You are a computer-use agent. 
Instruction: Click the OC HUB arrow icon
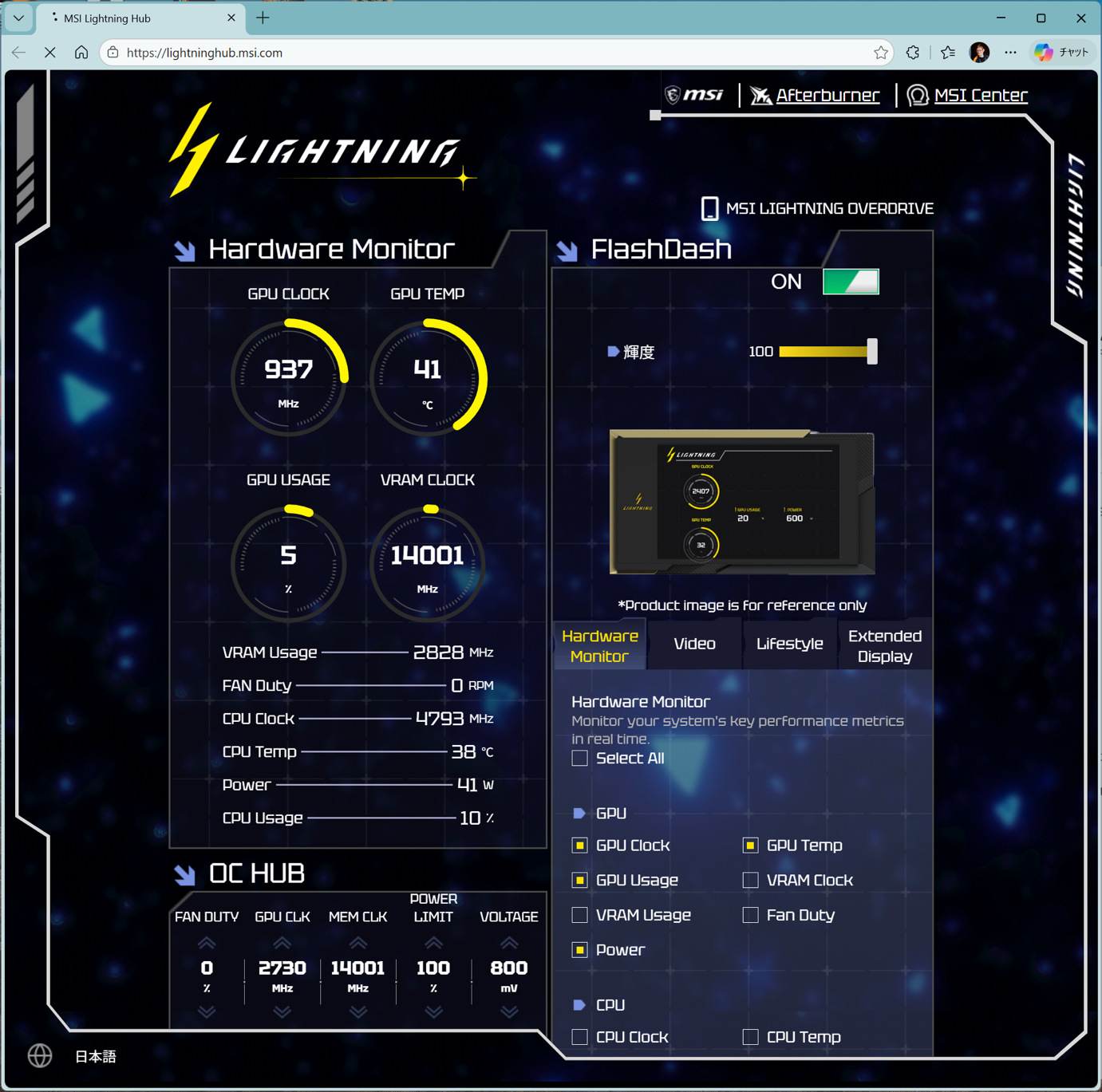184,874
